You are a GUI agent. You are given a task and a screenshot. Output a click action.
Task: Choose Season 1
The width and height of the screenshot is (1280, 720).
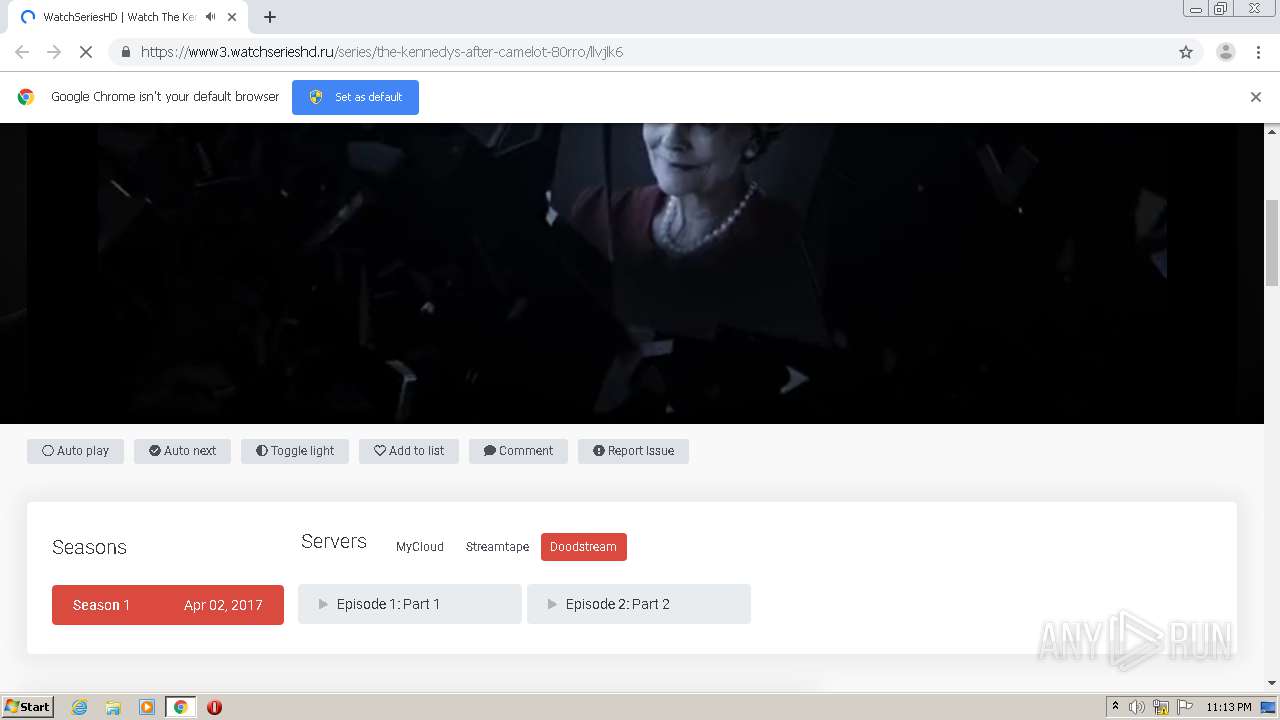point(168,605)
